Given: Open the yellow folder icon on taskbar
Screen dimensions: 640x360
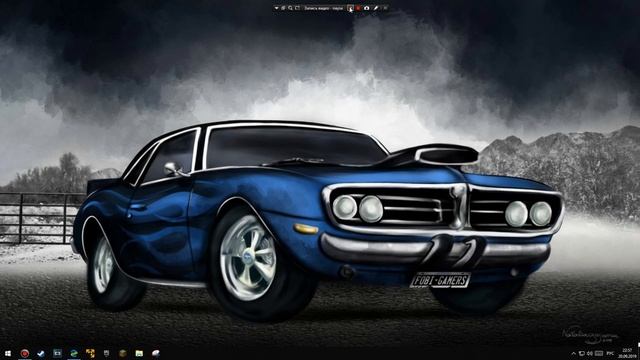Looking at the screenshot, I should (x=139, y=353).
